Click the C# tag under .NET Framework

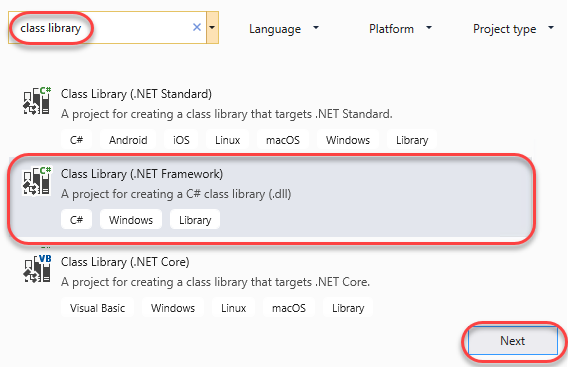click(76, 220)
